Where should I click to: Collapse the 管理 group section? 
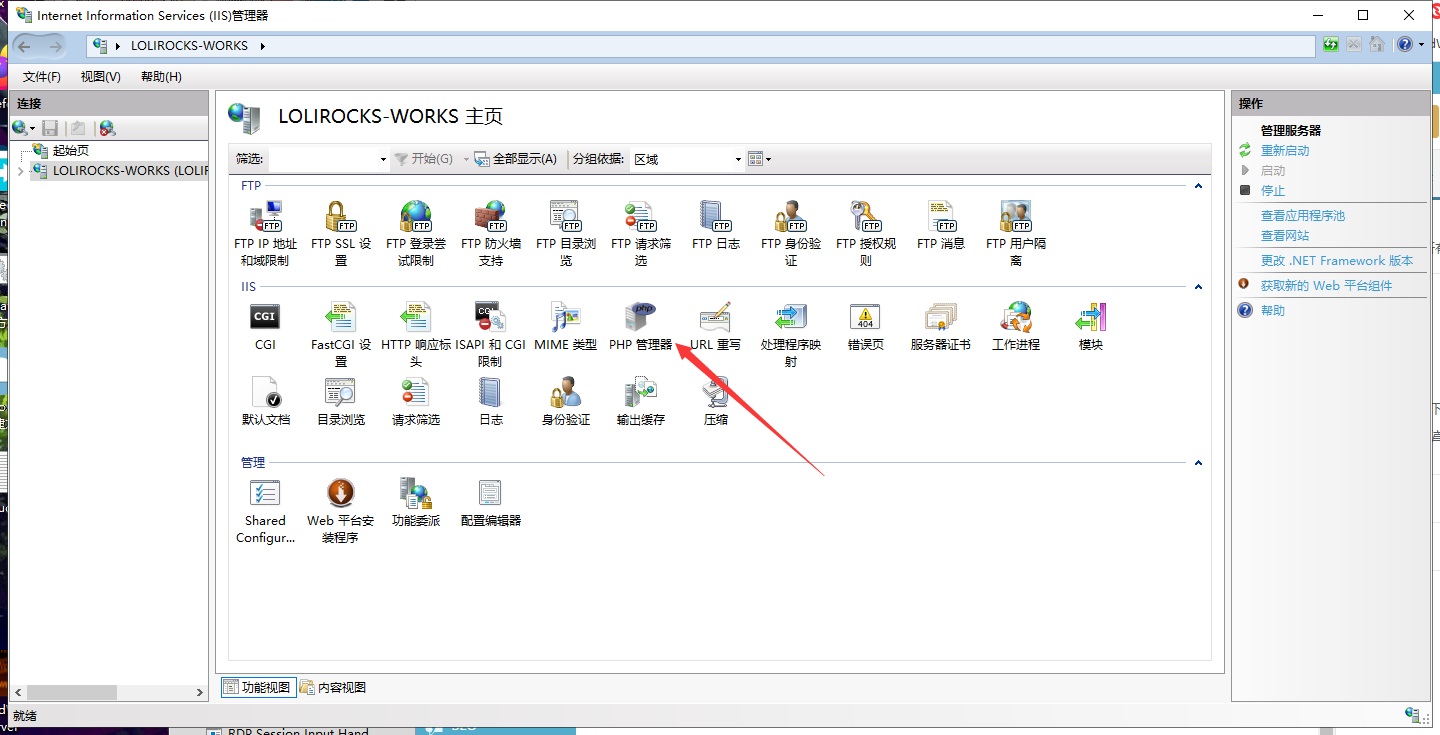click(1198, 463)
